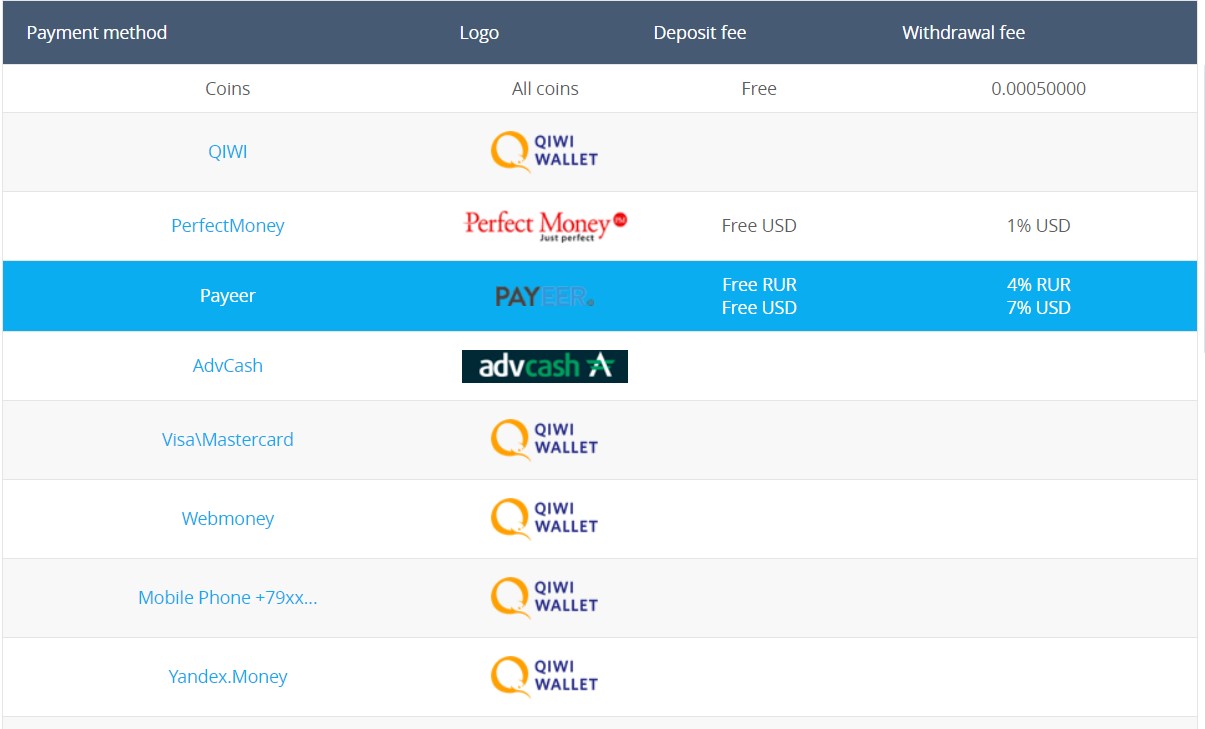Click the QIWI Wallet logo in Mobile Phone row
The width and height of the screenshot is (1205, 729).
click(544, 598)
